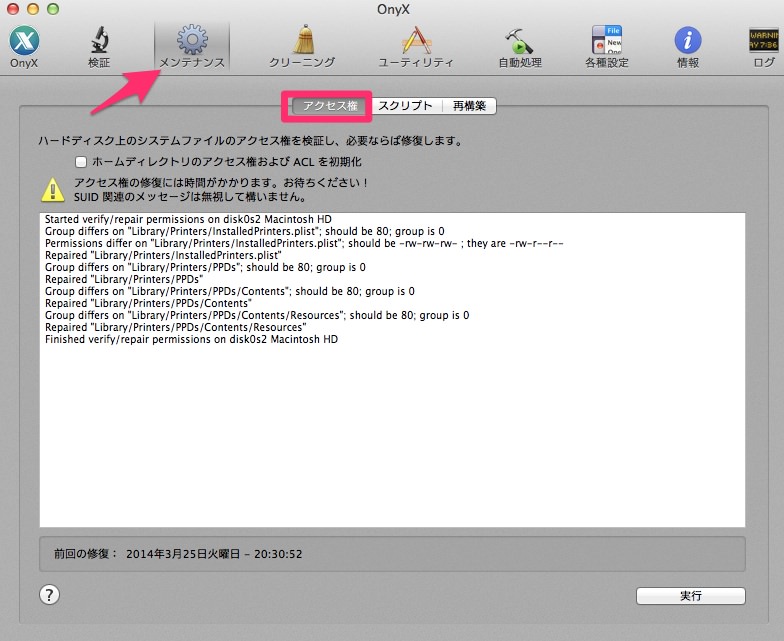Click 'Repaired "Library/Printers/PPDs"' log line
Viewport: 784px width, 641px height.
124,279
